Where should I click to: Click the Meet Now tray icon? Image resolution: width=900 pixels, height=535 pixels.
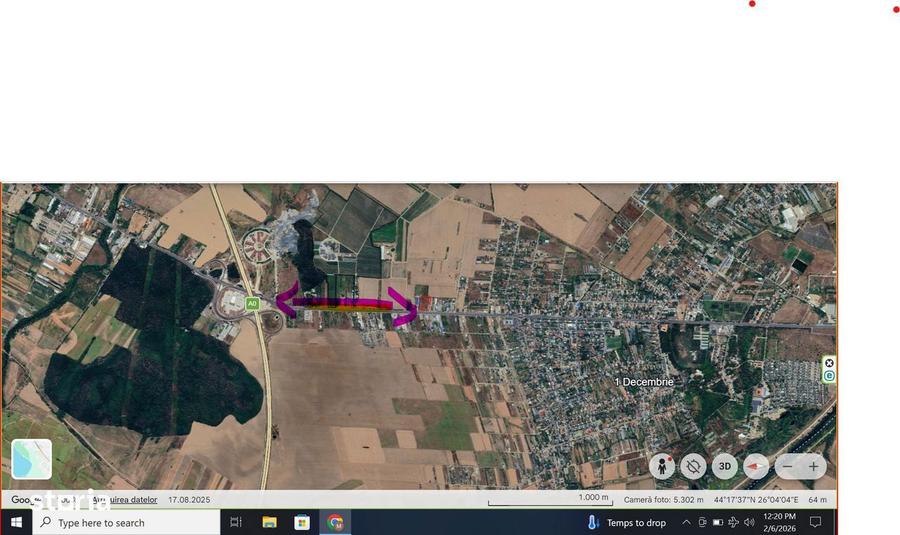coord(702,522)
